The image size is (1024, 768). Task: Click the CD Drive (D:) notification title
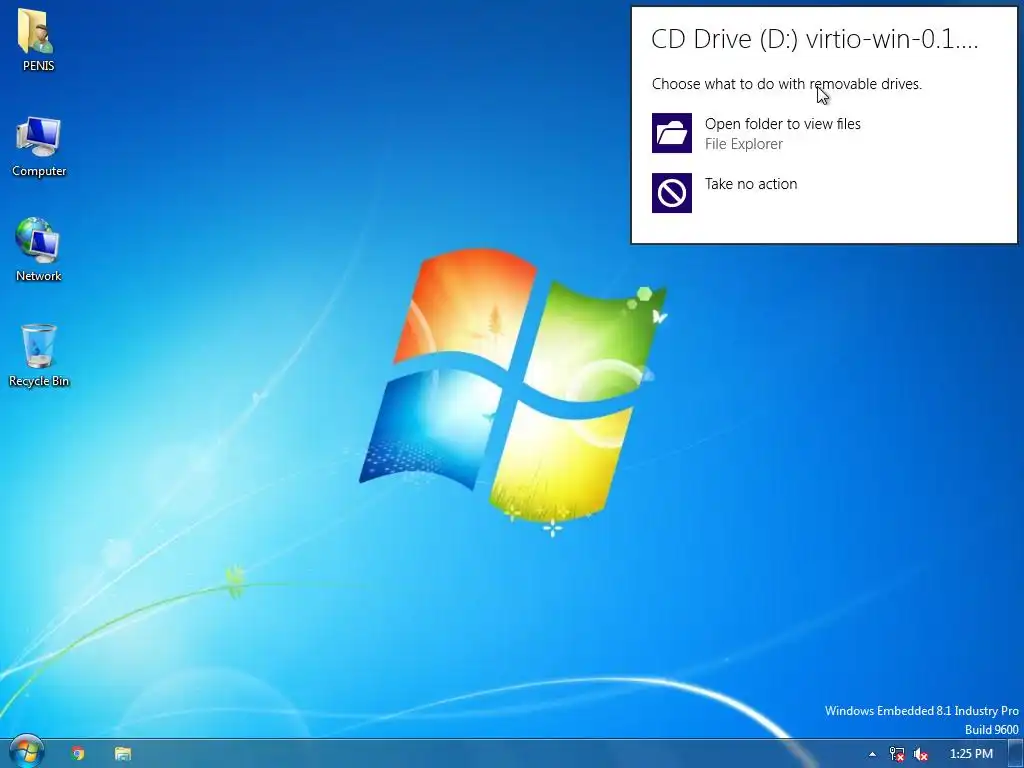814,39
